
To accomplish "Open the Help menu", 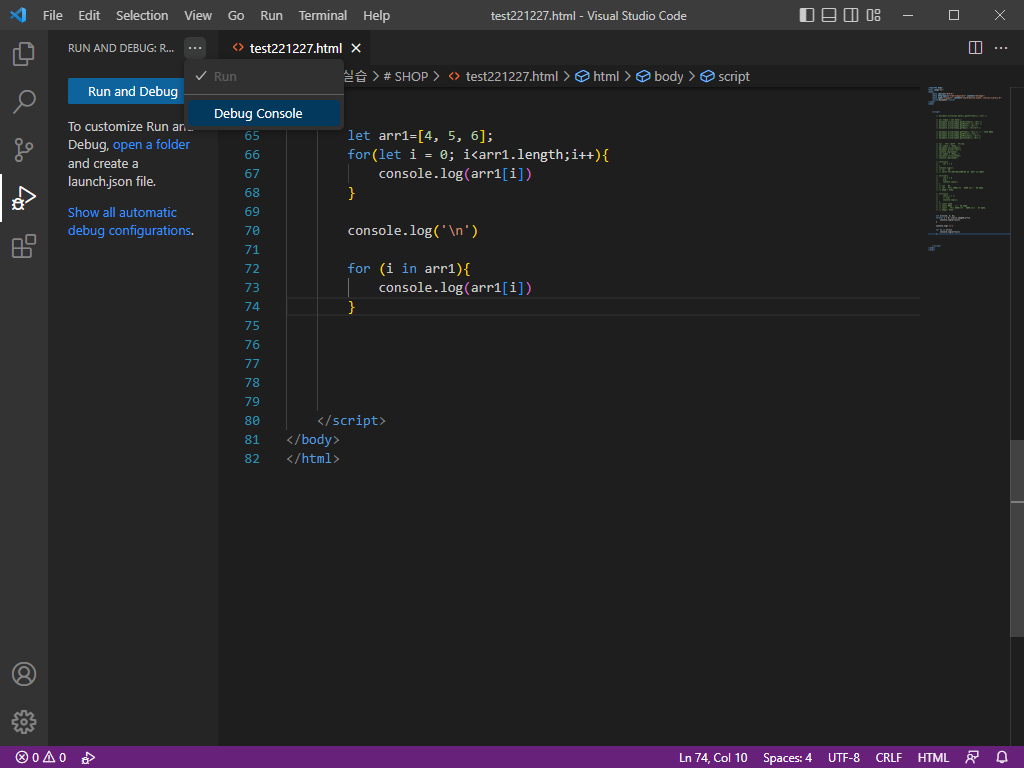I will pos(376,15).
